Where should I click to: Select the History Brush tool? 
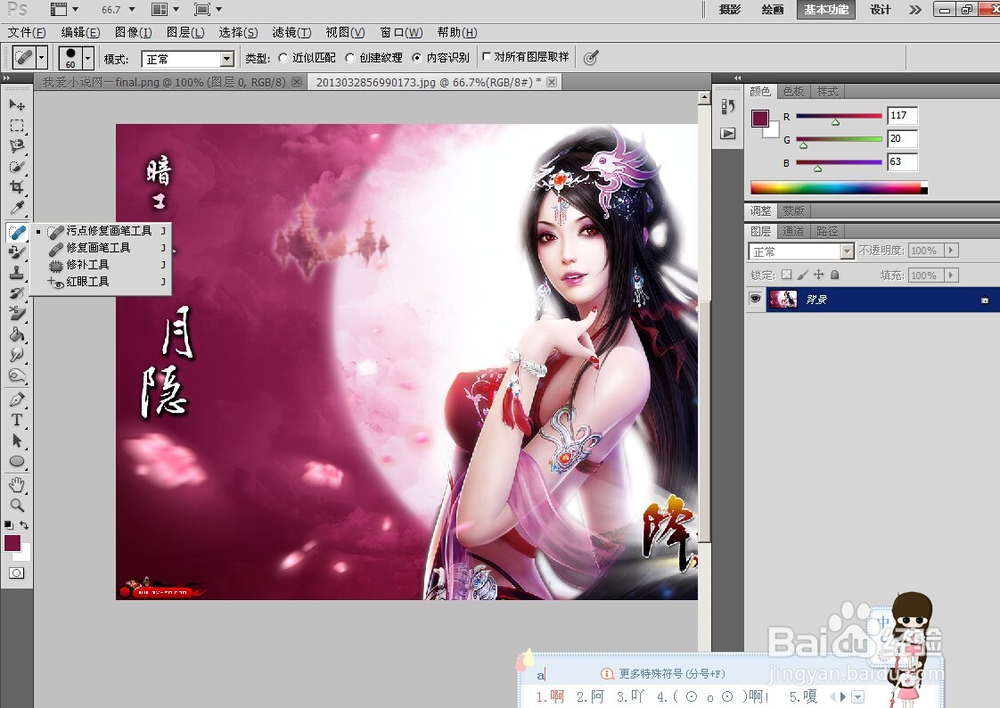click(17, 293)
